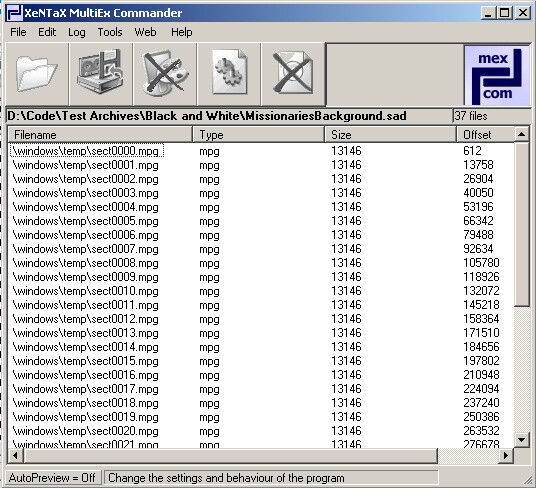This screenshot has height=488, width=536.
Task: Click offset value 105780
Action: click(481, 263)
